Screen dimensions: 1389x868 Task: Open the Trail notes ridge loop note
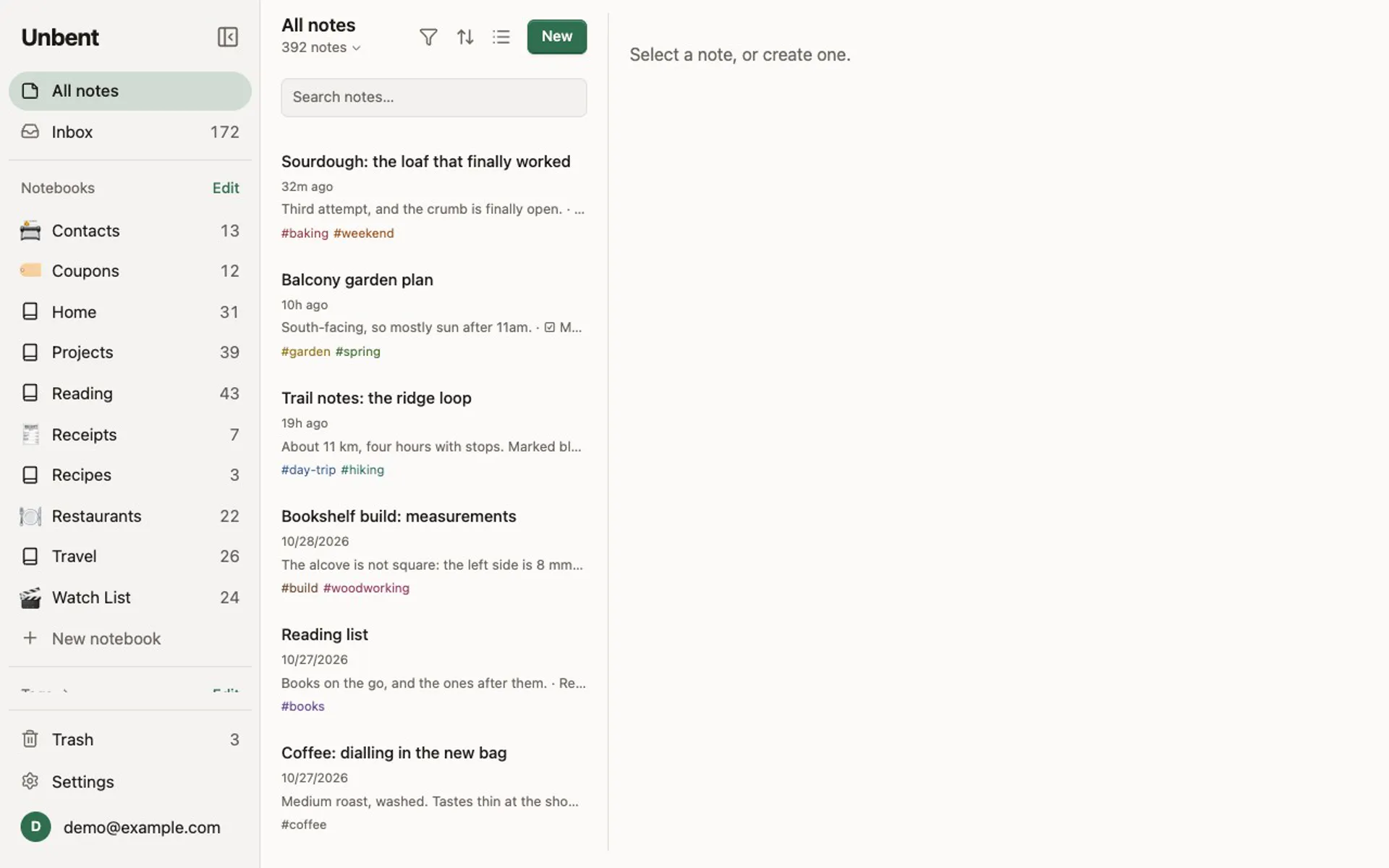pyautogui.click(x=433, y=433)
